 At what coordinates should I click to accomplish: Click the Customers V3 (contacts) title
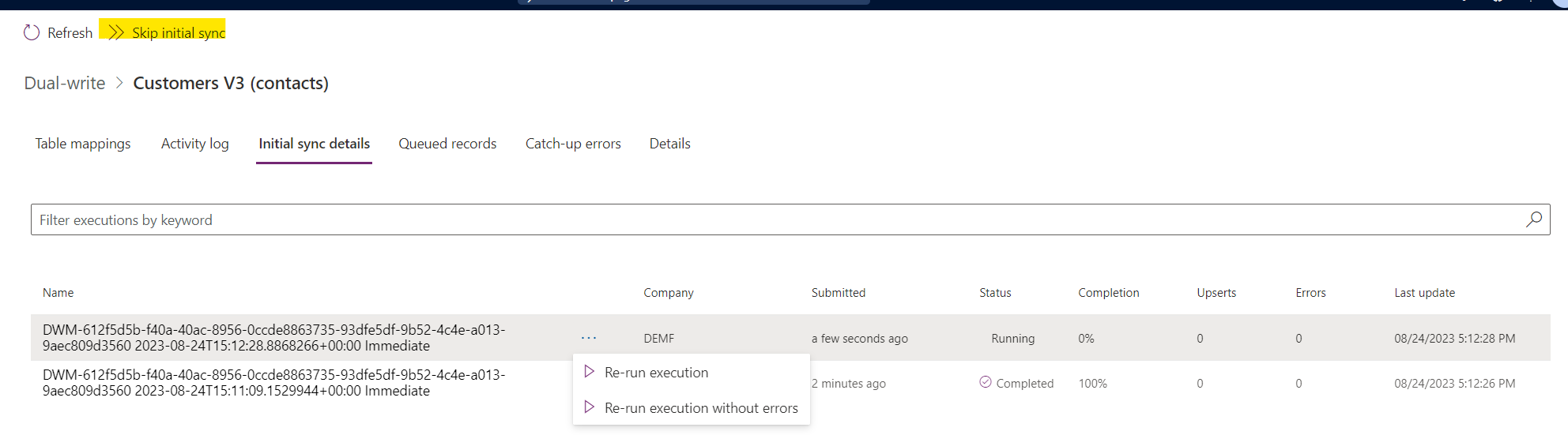[x=231, y=83]
